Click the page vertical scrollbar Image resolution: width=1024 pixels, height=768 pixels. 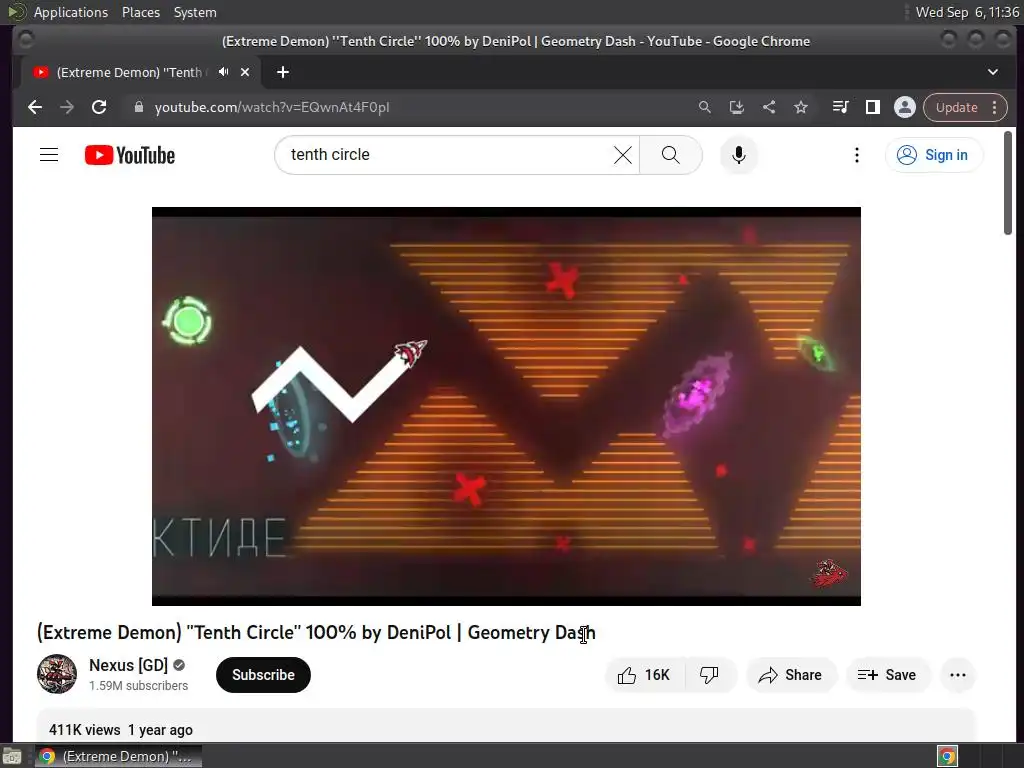pos(1008,183)
